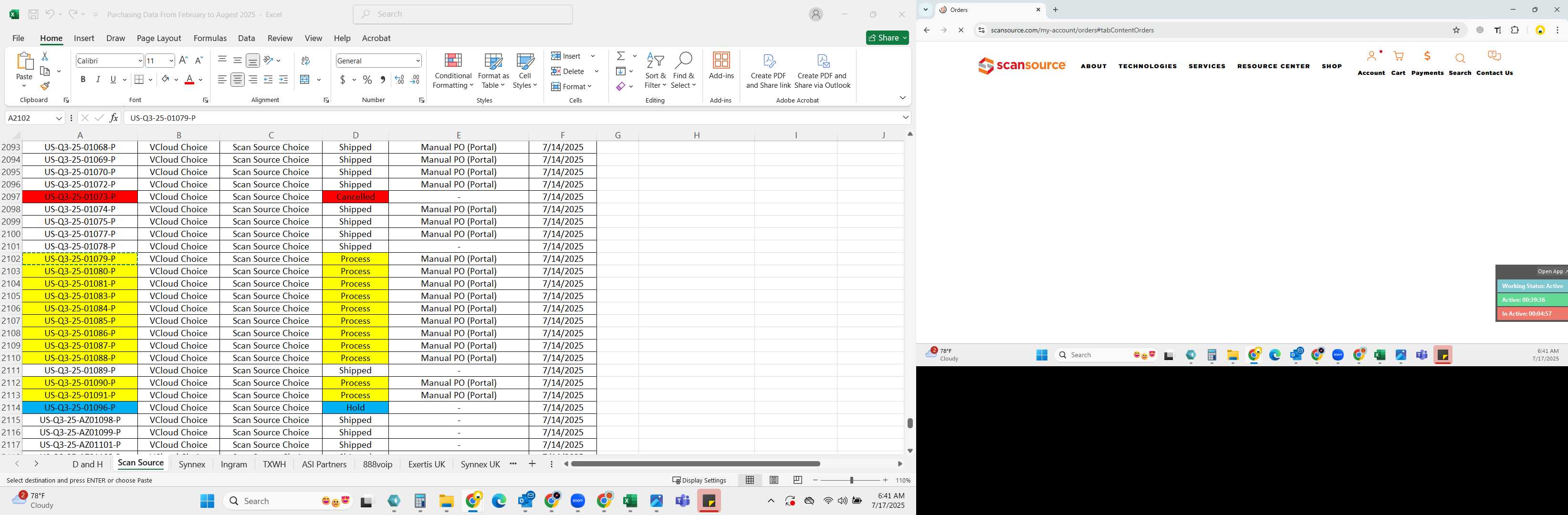
Task: Toggle Bold formatting in Excel
Action: click(x=83, y=80)
